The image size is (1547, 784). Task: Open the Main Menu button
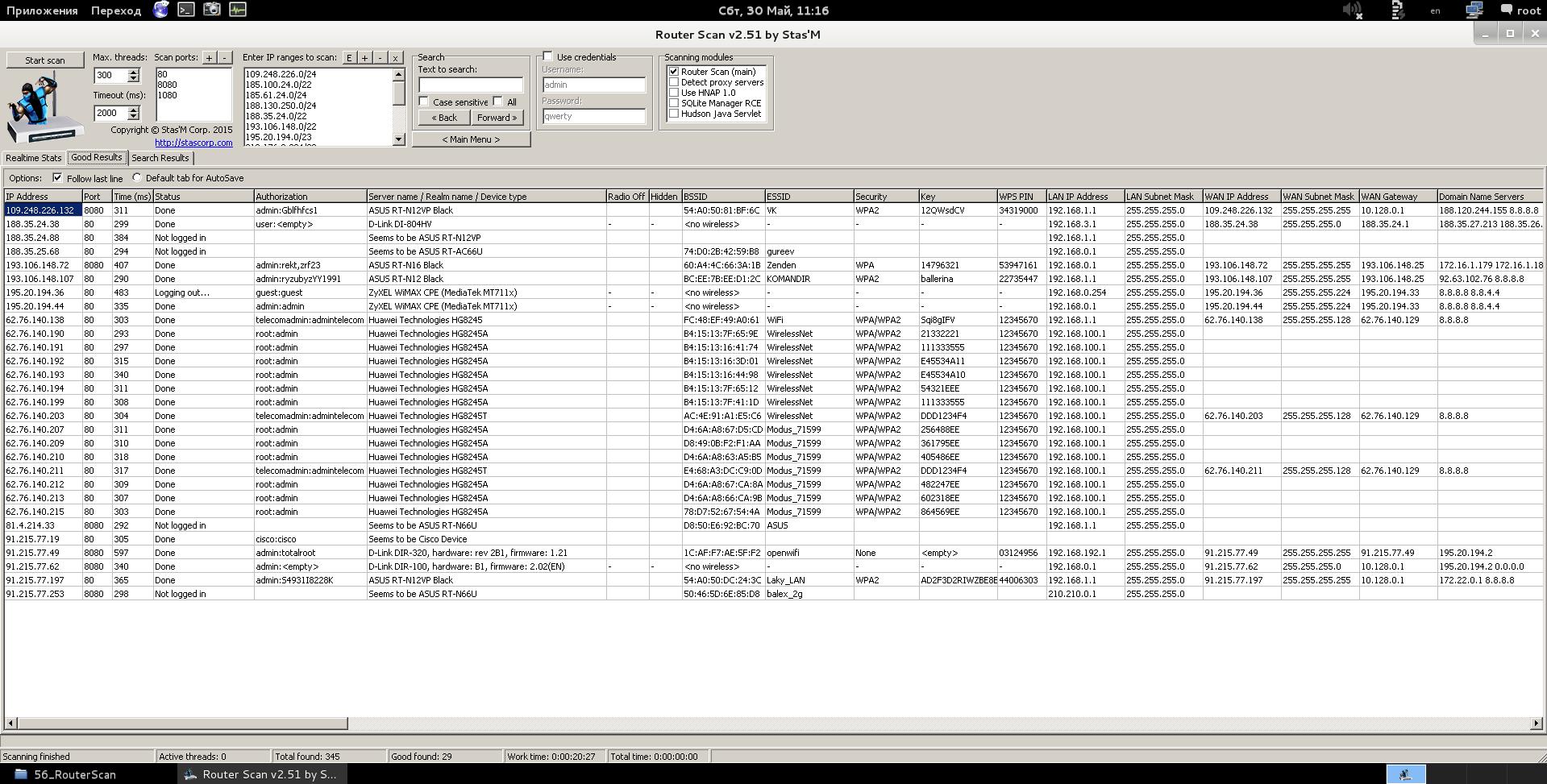[x=471, y=139]
